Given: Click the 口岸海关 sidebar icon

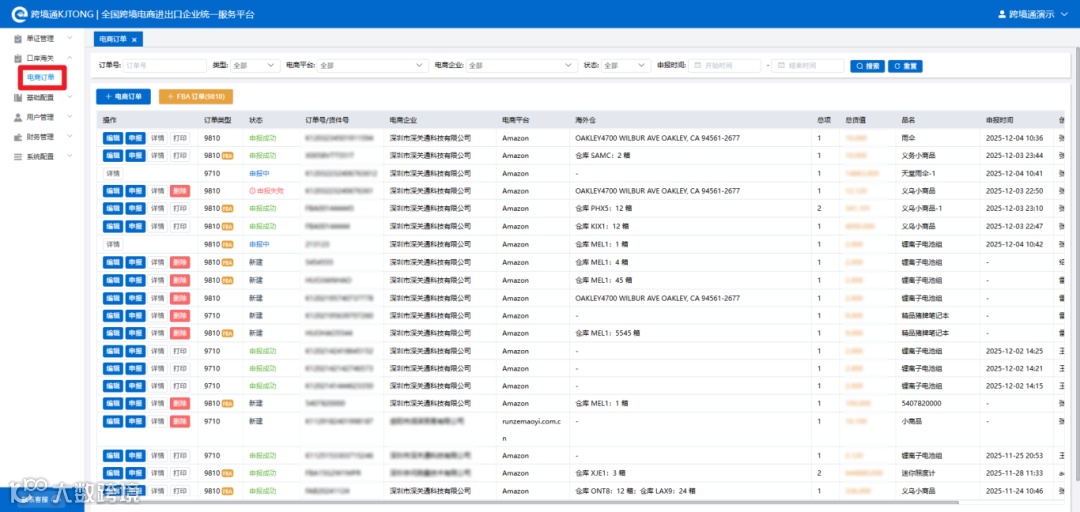Looking at the screenshot, I should click(x=19, y=59).
